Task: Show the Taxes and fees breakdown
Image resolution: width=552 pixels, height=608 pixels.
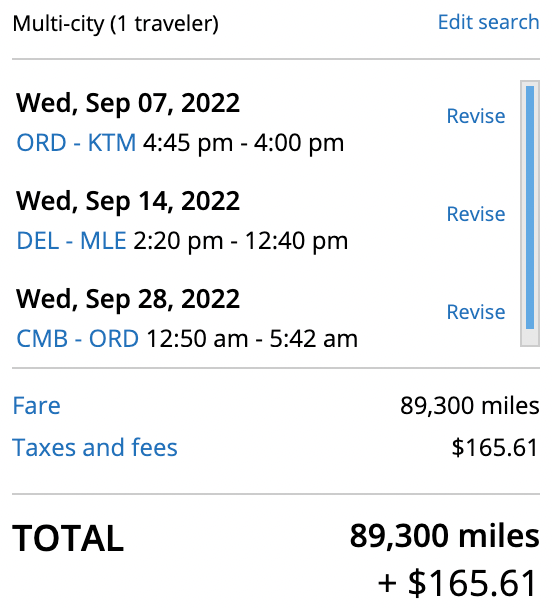Action: point(95,447)
